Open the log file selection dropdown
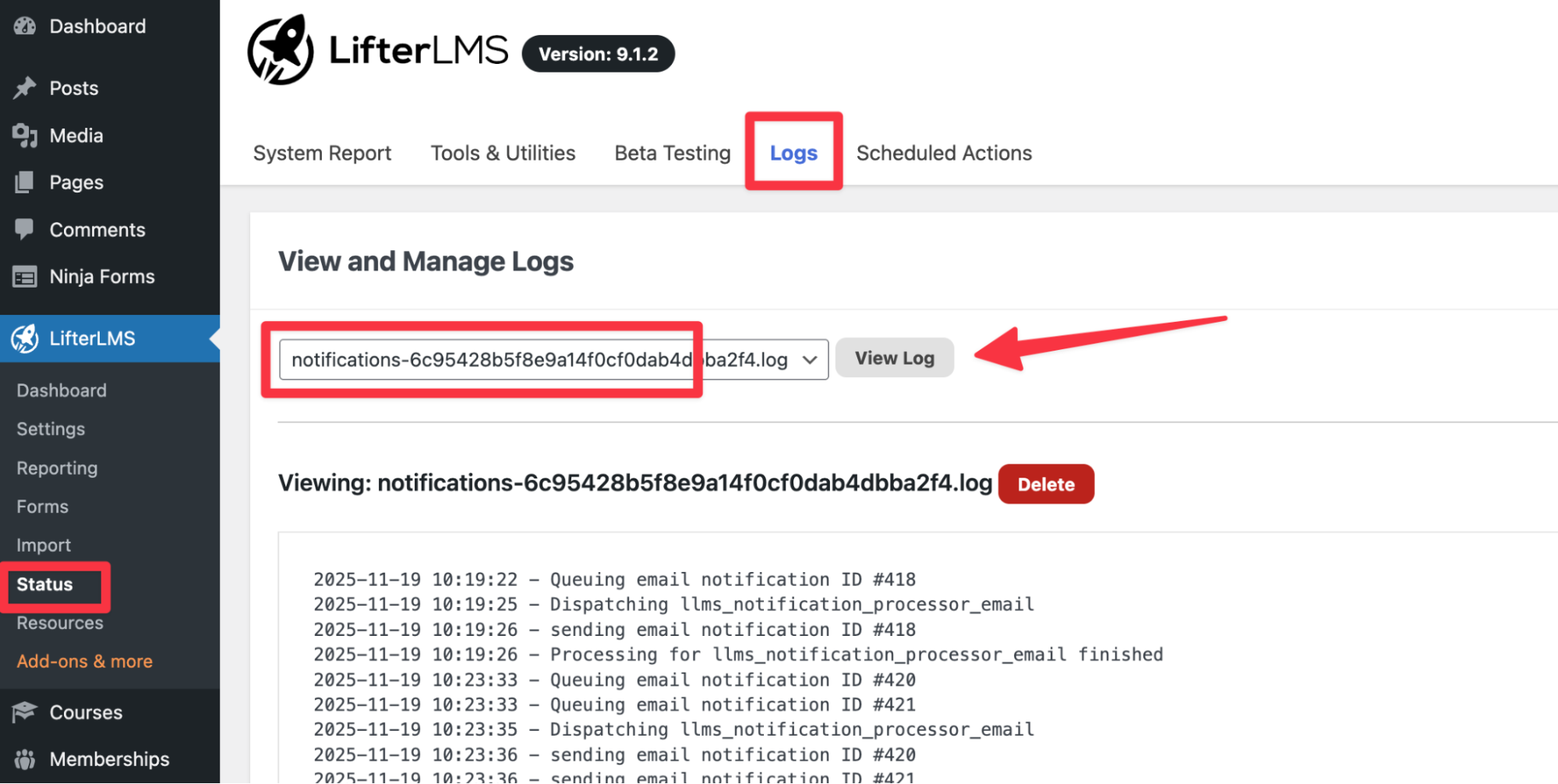 tap(553, 359)
